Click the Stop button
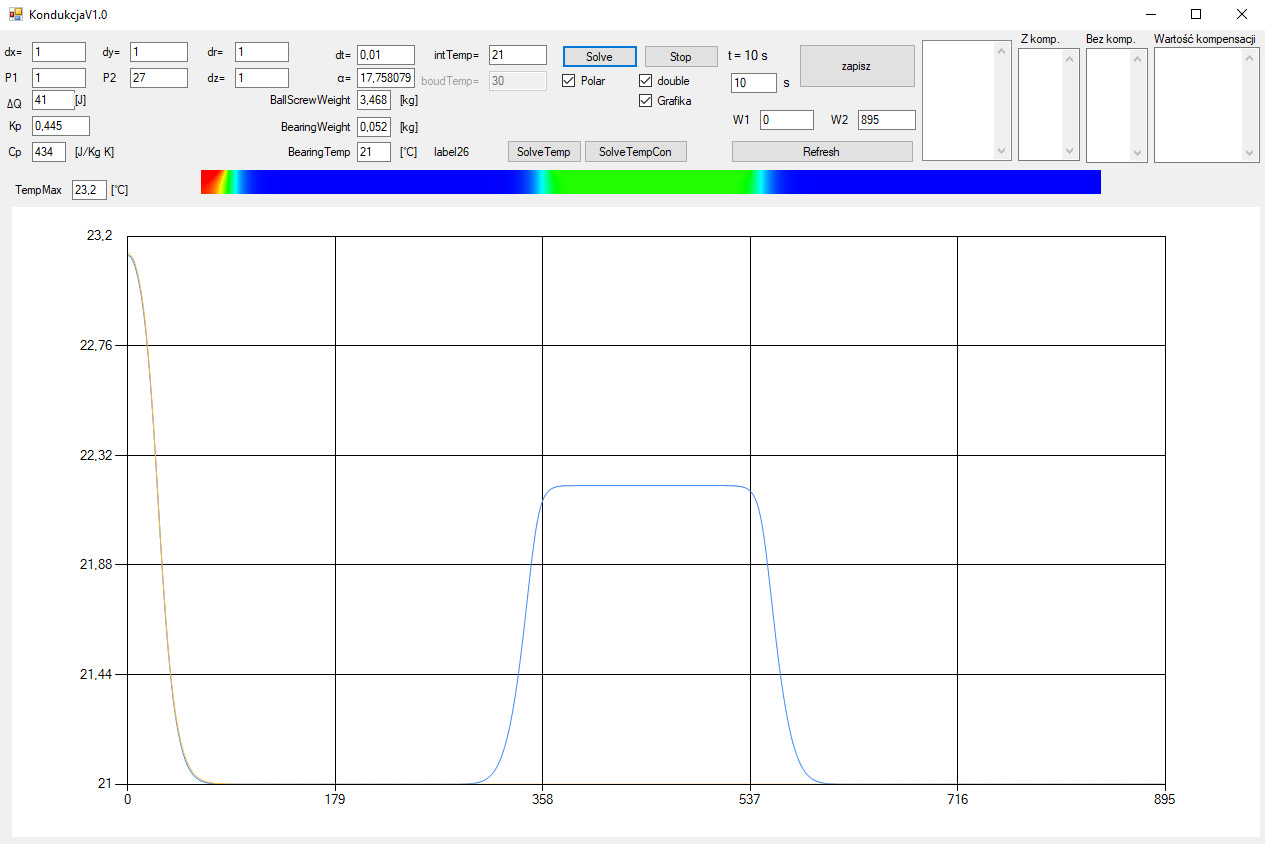The image size is (1265, 844). (x=681, y=57)
